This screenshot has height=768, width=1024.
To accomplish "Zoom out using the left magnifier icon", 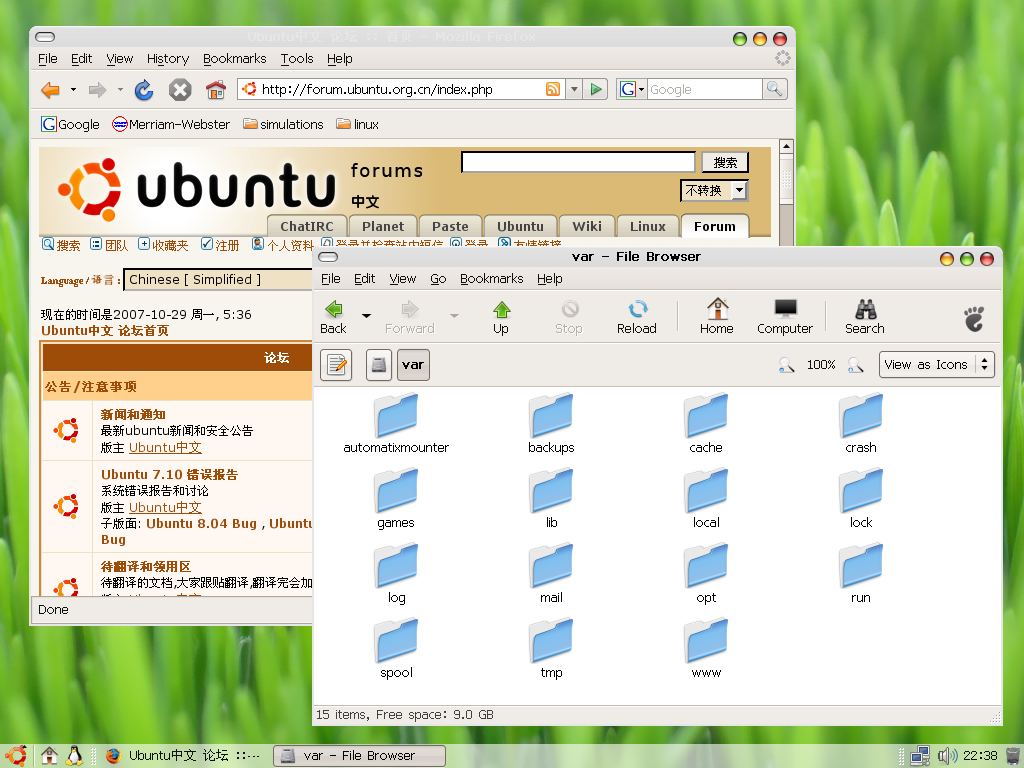I will 786,364.
